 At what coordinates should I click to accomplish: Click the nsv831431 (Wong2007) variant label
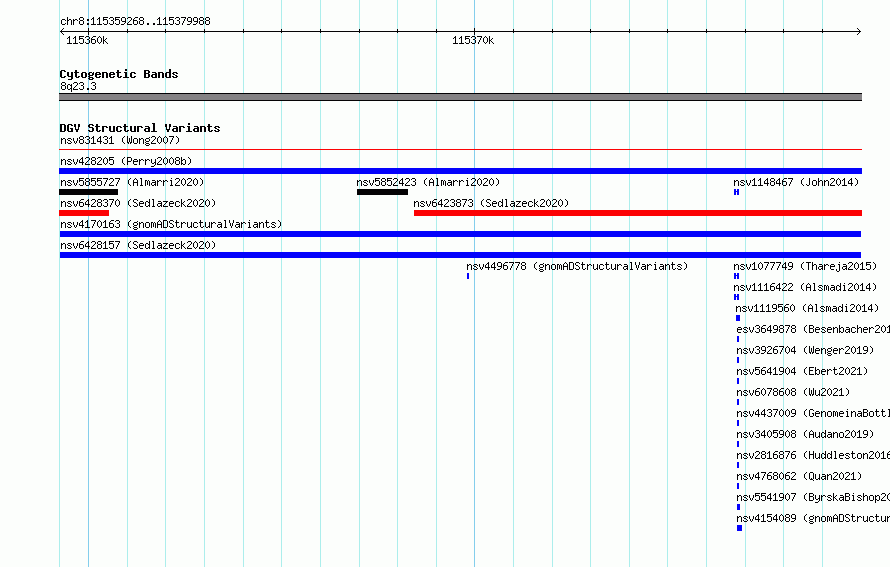tap(120, 140)
